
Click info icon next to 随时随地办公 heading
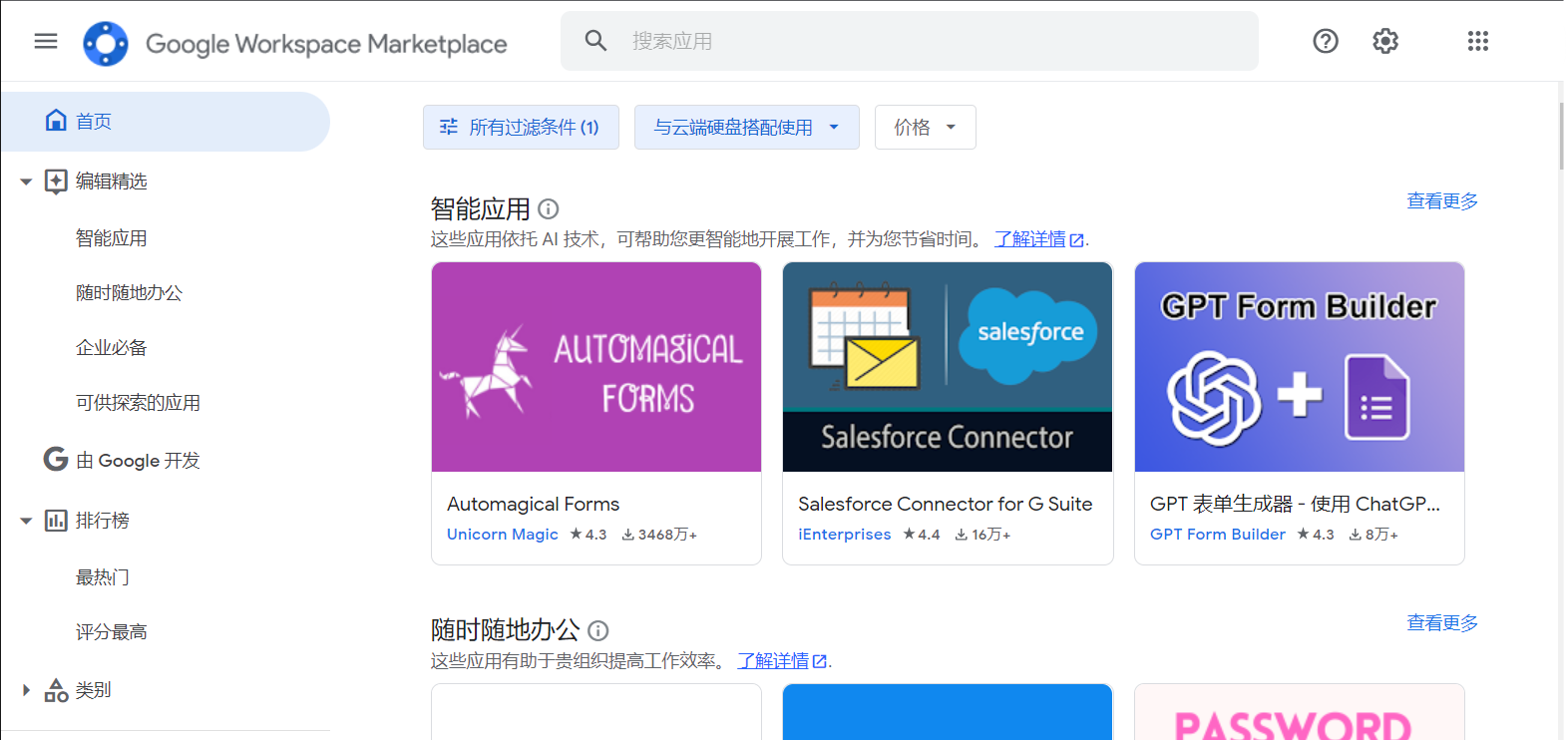(598, 630)
